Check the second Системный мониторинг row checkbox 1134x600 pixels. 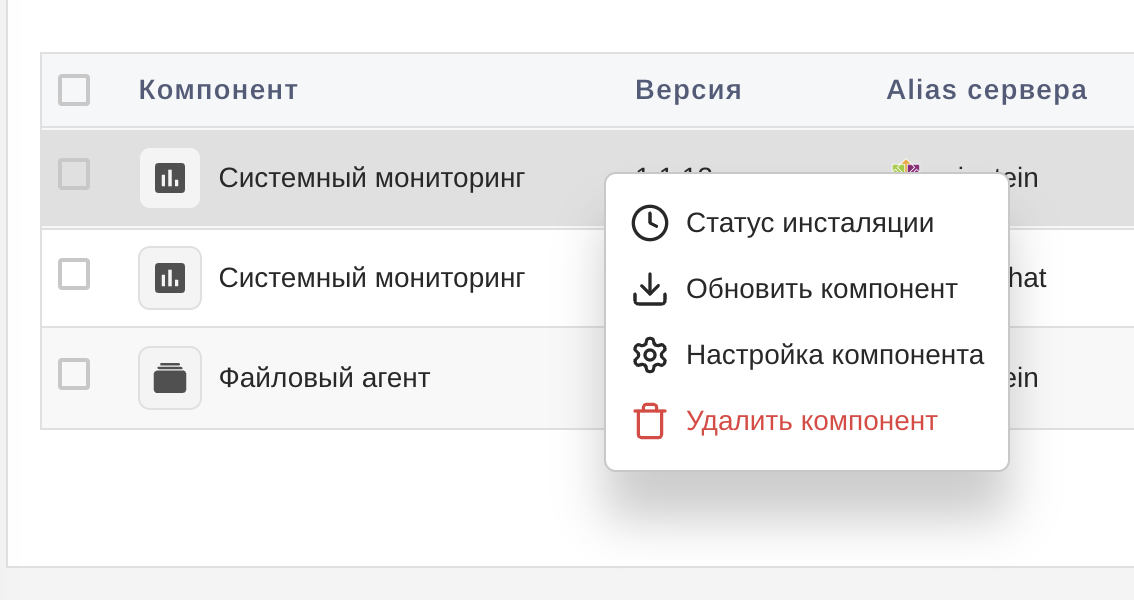(74, 277)
